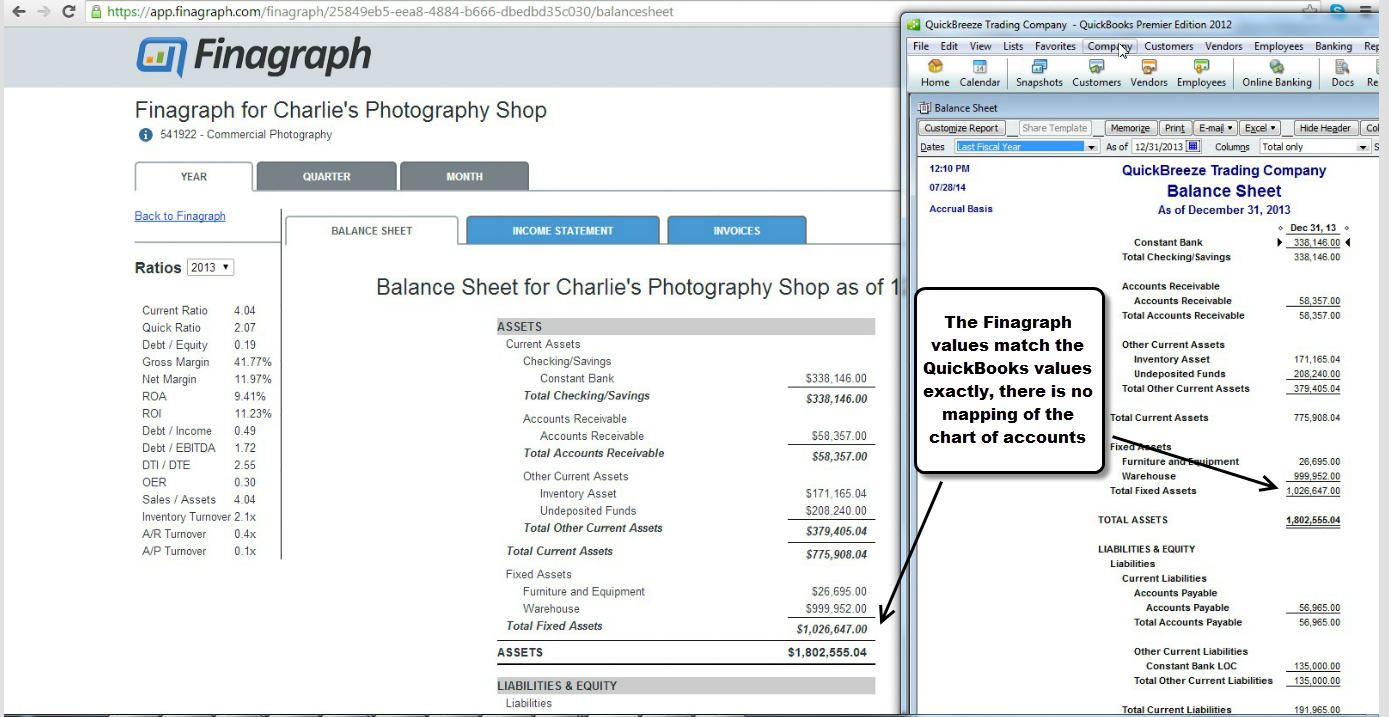Open Vendors in the QuickBooks menu bar
This screenshot has width=1389, height=717.
[x=1223, y=46]
